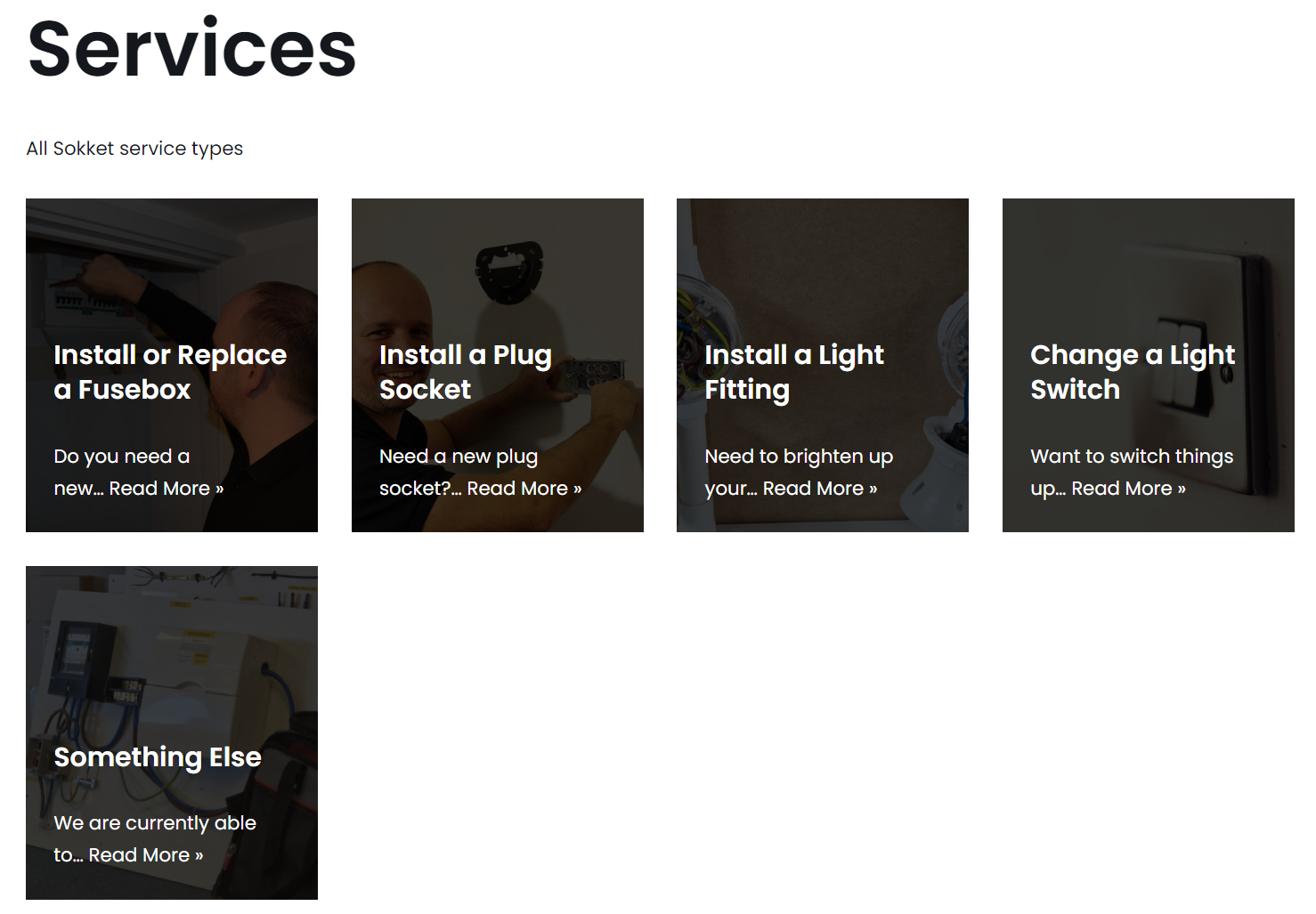The height and width of the screenshot is (914, 1316).
Task: Click the Install a Light Fitting heading
Action: click(793, 372)
